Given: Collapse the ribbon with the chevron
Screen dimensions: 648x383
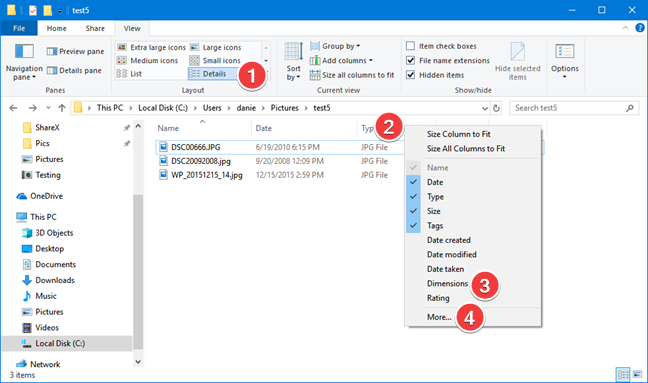Looking at the screenshot, I should [625, 28].
